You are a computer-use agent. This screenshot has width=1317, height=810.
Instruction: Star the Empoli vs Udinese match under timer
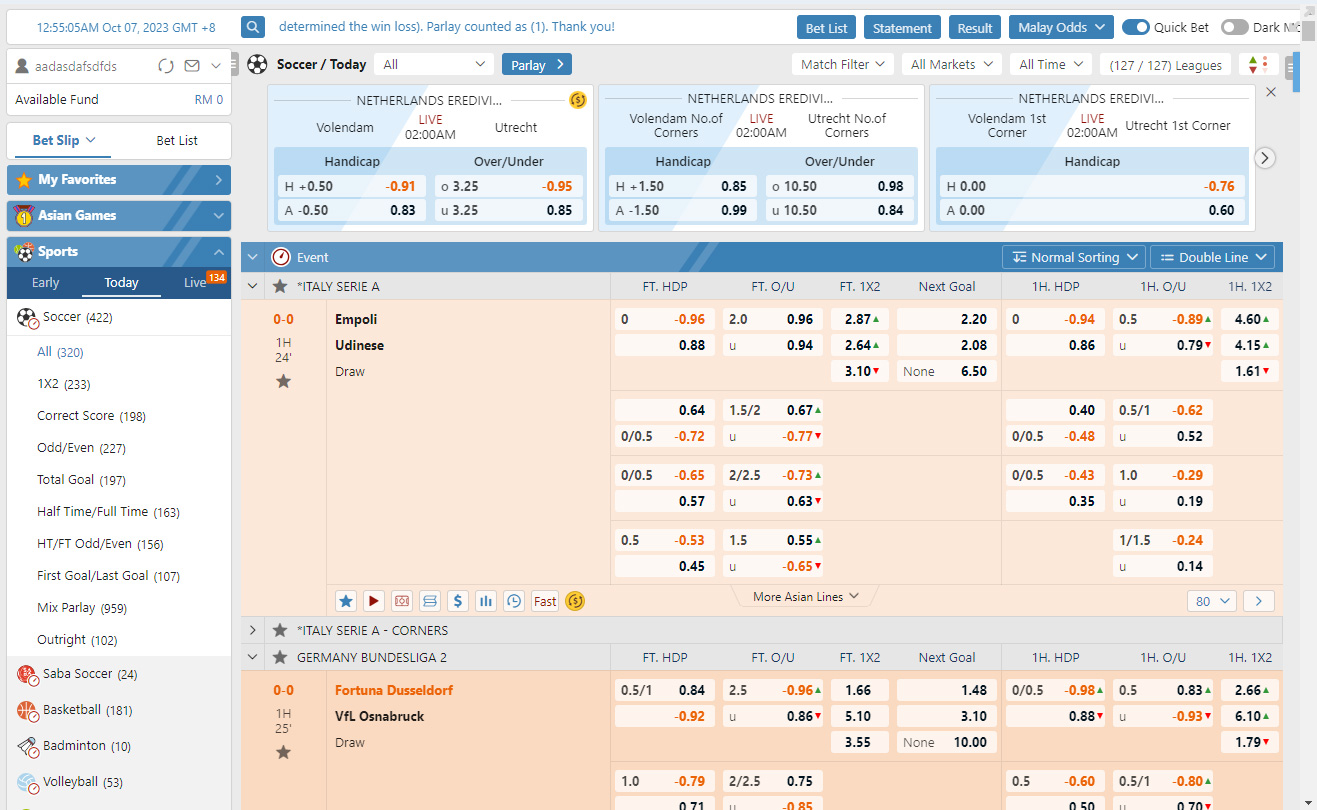click(x=283, y=381)
